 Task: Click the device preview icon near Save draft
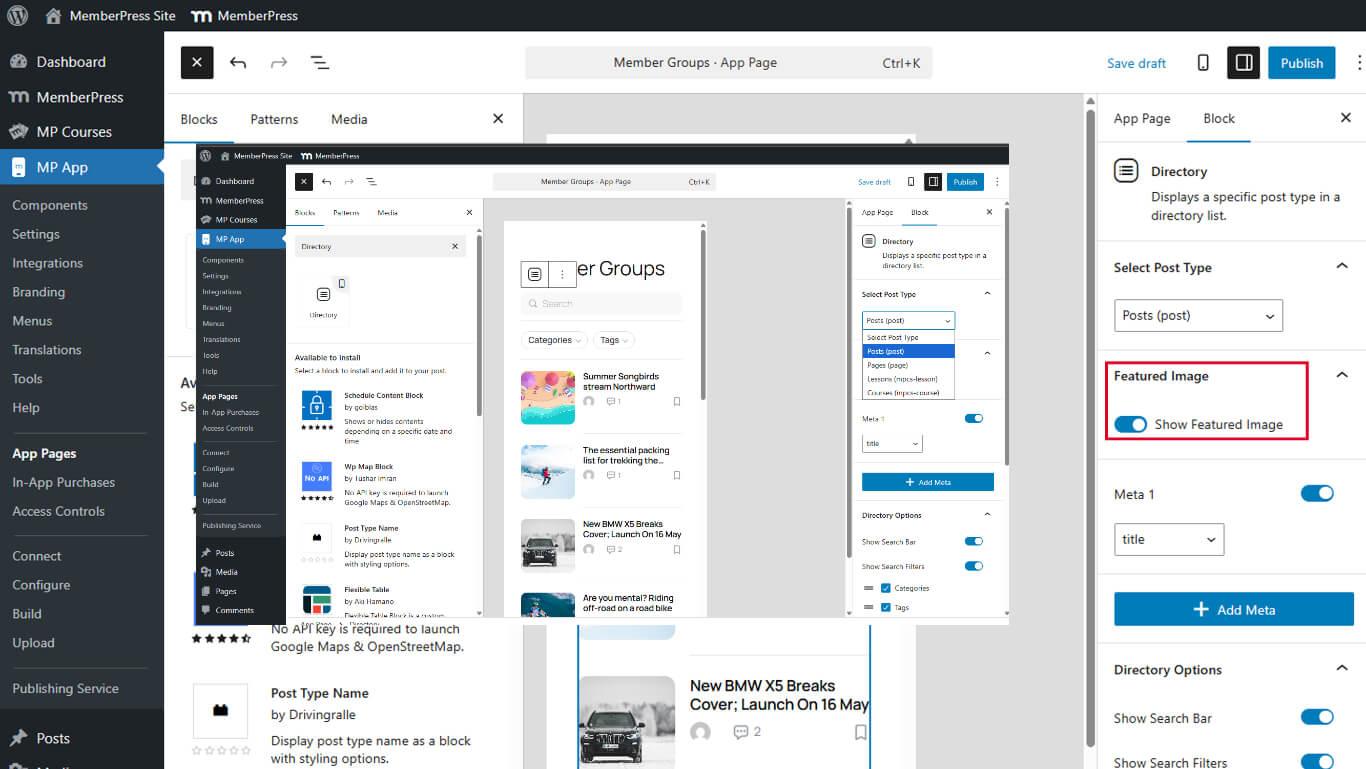click(x=1202, y=62)
